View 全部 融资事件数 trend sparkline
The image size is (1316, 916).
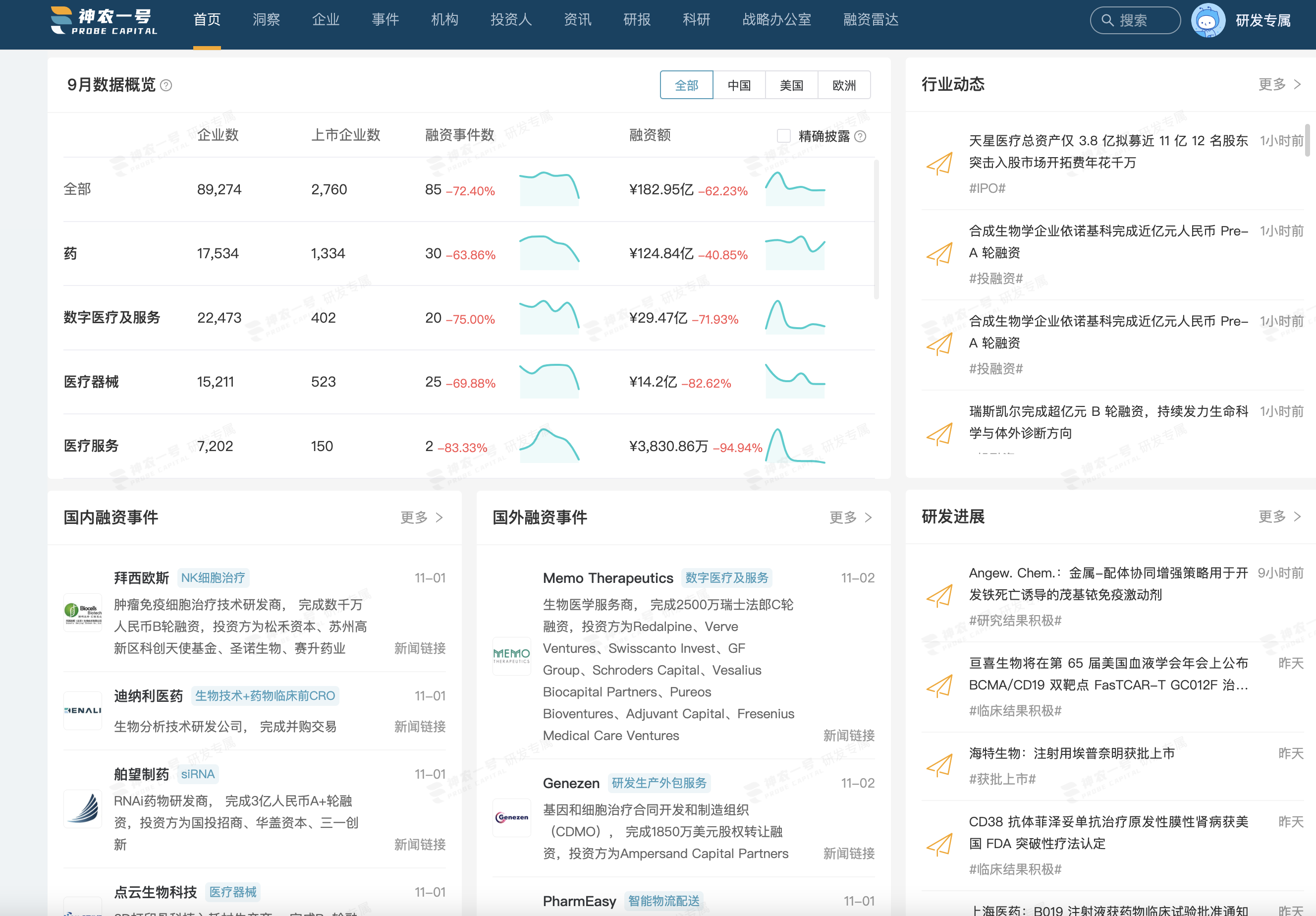point(549,188)
